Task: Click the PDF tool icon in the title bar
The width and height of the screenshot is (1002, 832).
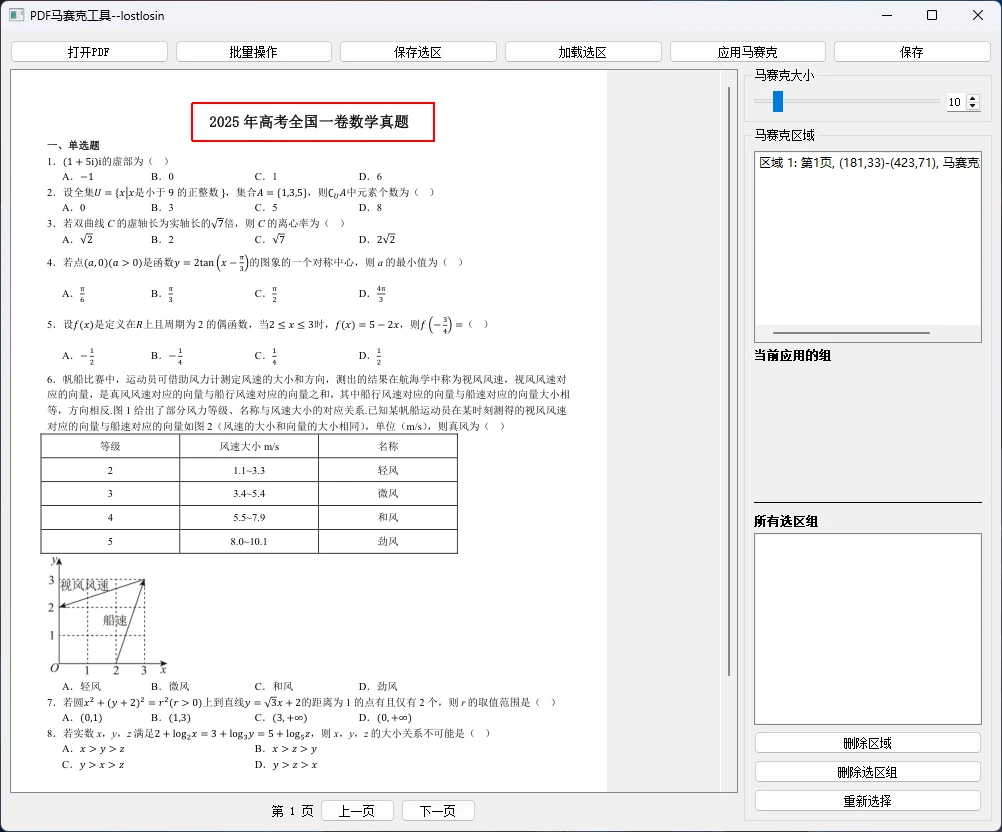Action: pos(15,15)
